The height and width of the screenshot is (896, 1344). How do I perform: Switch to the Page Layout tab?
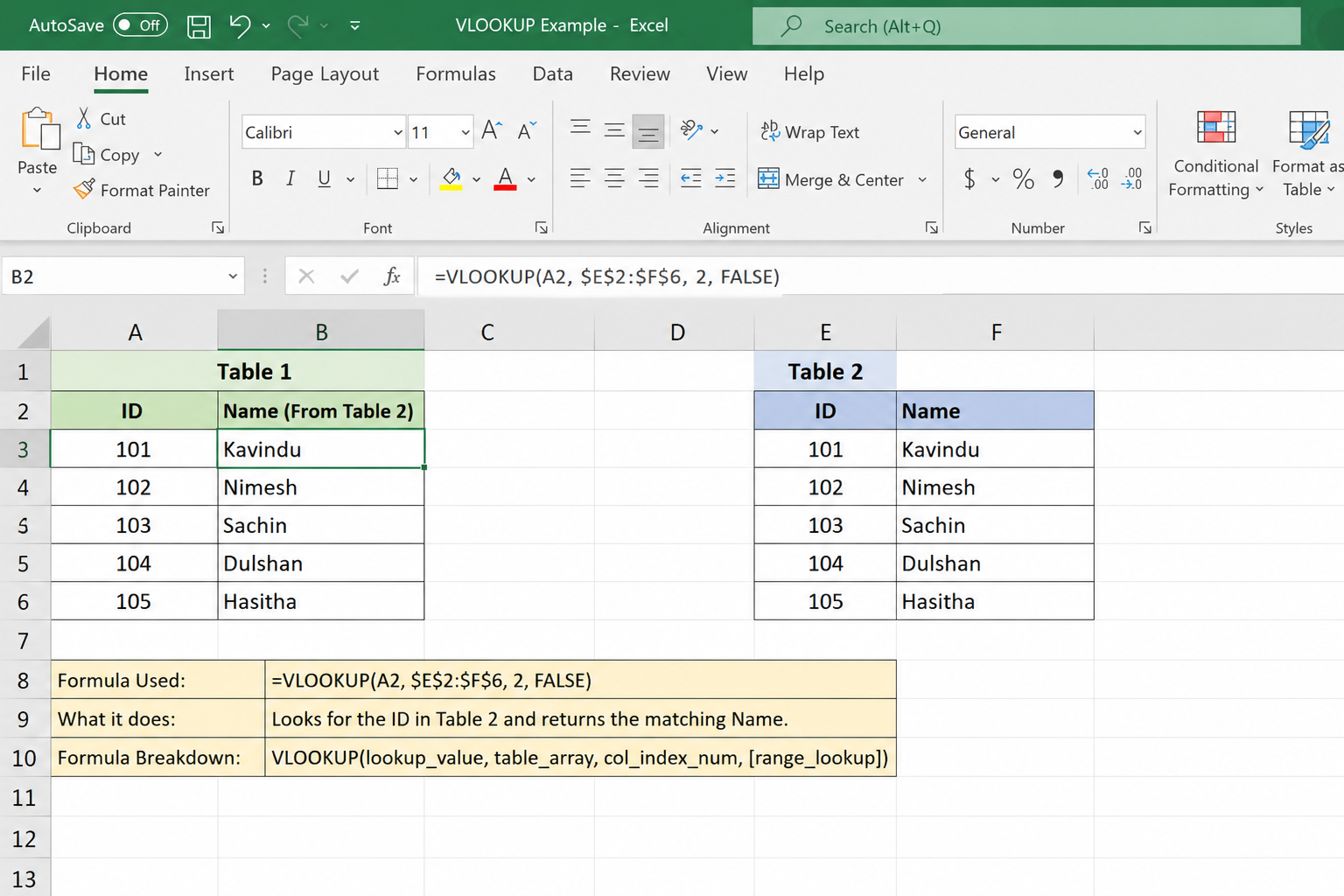point(325,73)
